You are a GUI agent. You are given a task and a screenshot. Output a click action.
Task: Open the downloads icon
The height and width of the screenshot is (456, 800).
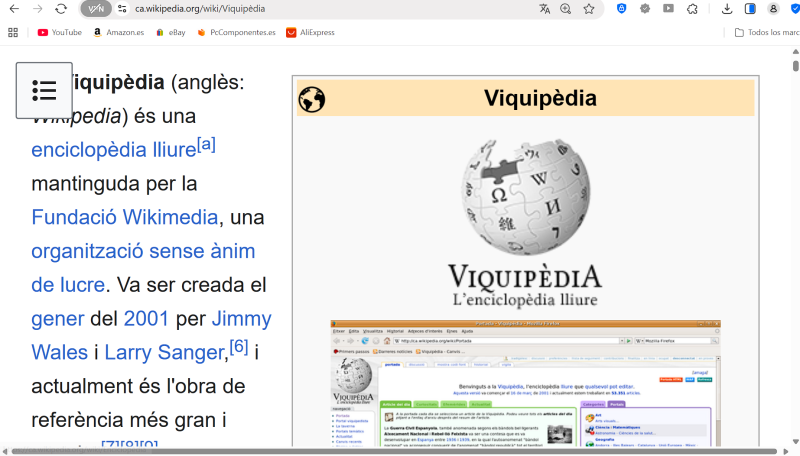pyautogui.click(x=727, y=9)
